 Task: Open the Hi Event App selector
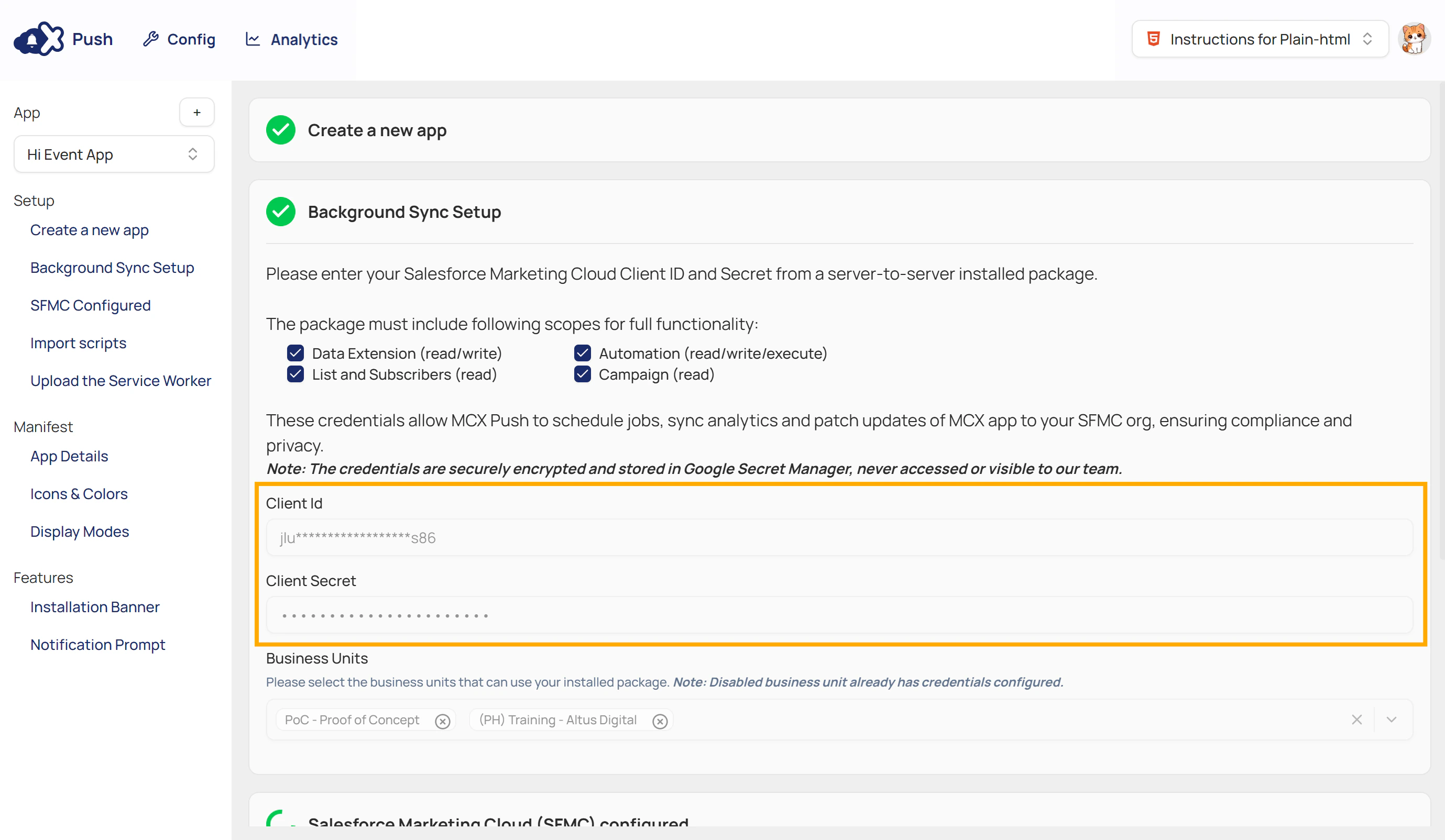click(x=114, y=154)
